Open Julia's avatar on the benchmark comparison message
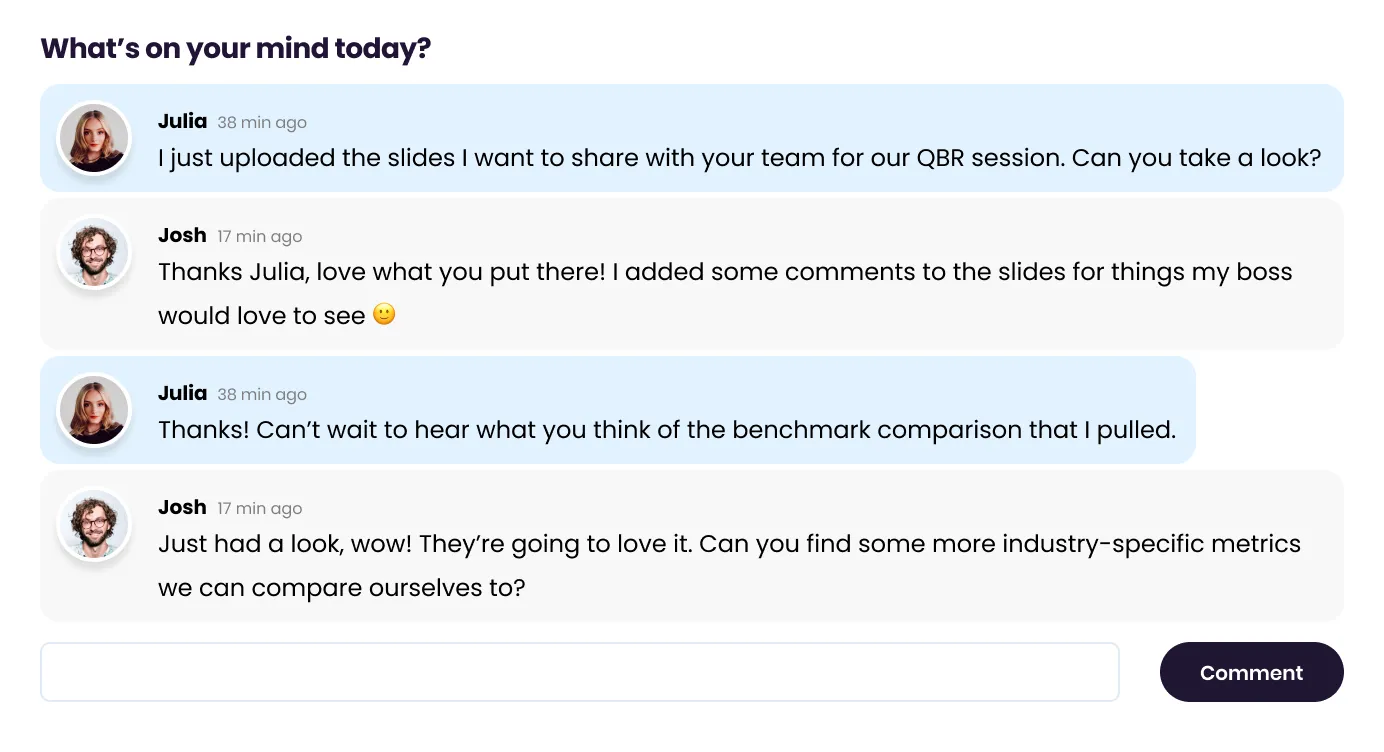1384x752 pixels. pyautogui.click(x=94, y=410)
